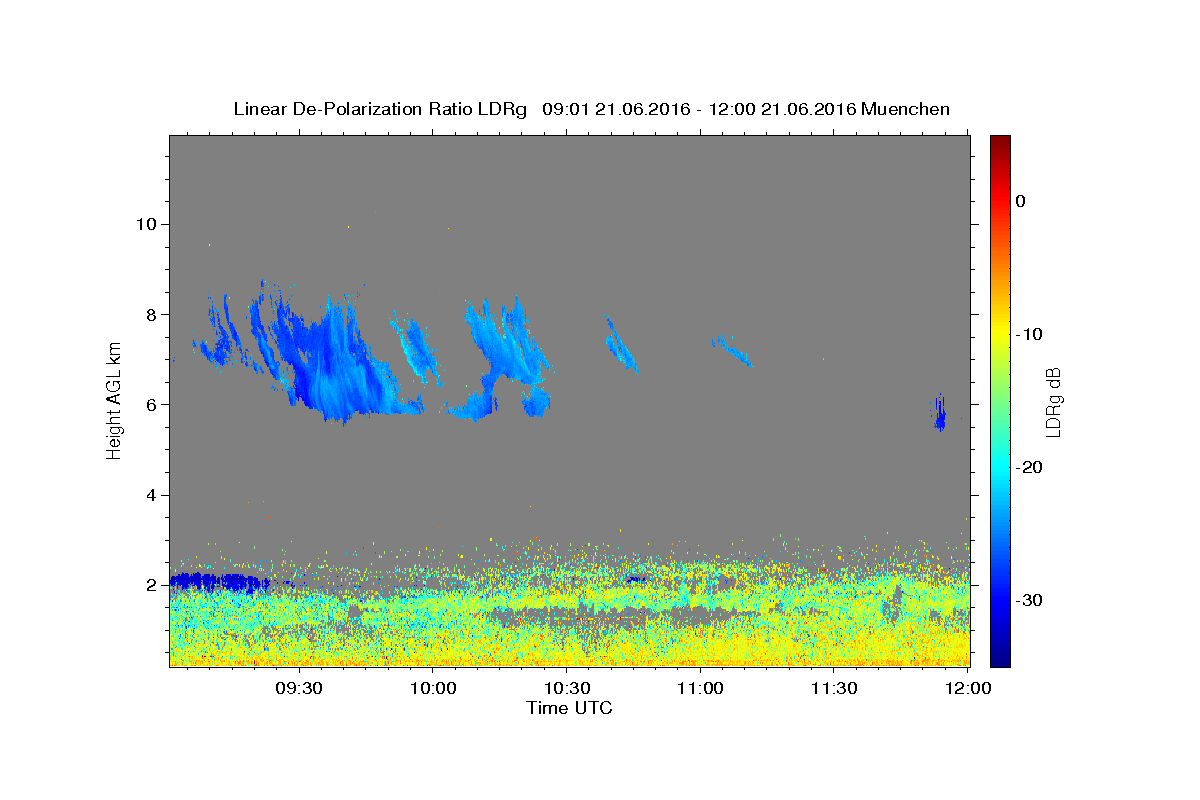
Task: Click the 'Height AGL km' axis label
Action: pos(114,400)
